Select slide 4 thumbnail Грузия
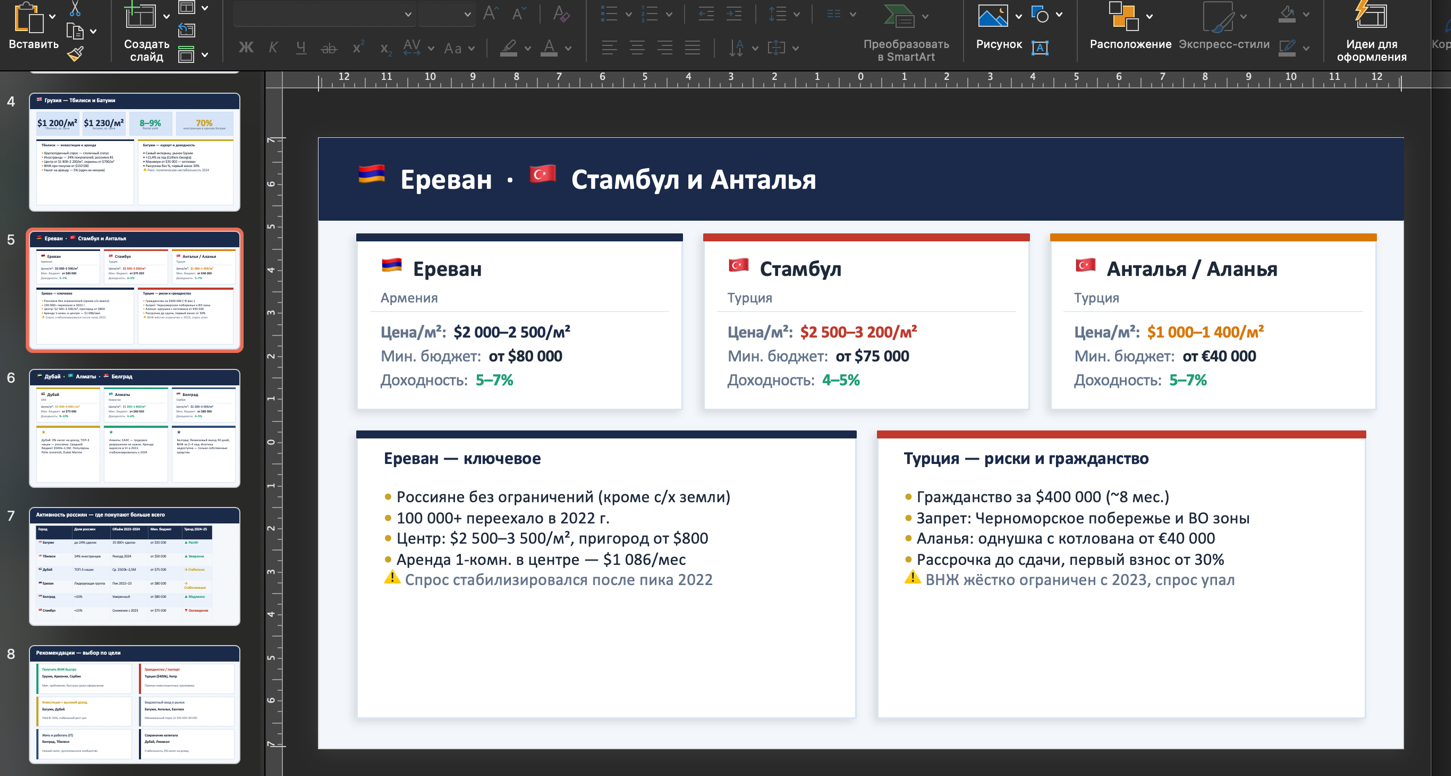The height and width of the screenshot is (776, 1451). 135,151
